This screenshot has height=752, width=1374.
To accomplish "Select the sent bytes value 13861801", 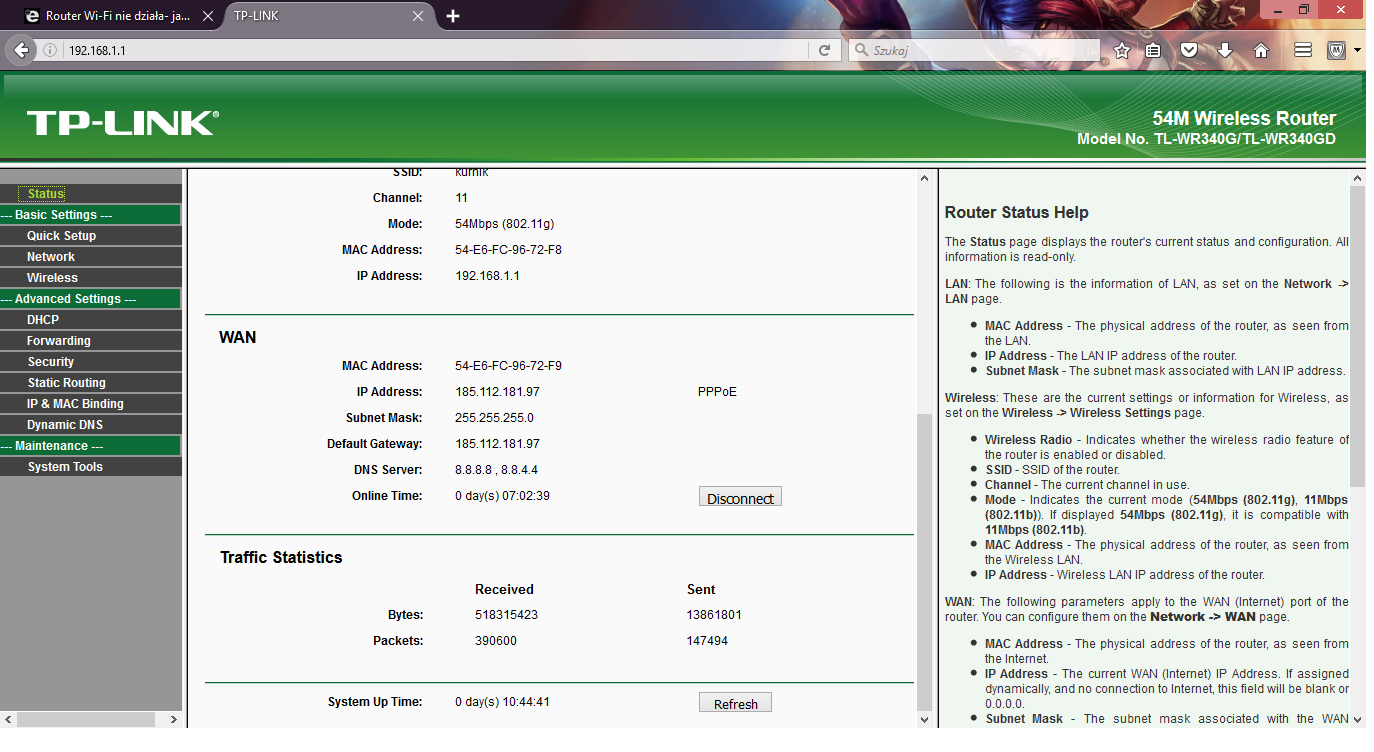I will [x=714, y=615].
